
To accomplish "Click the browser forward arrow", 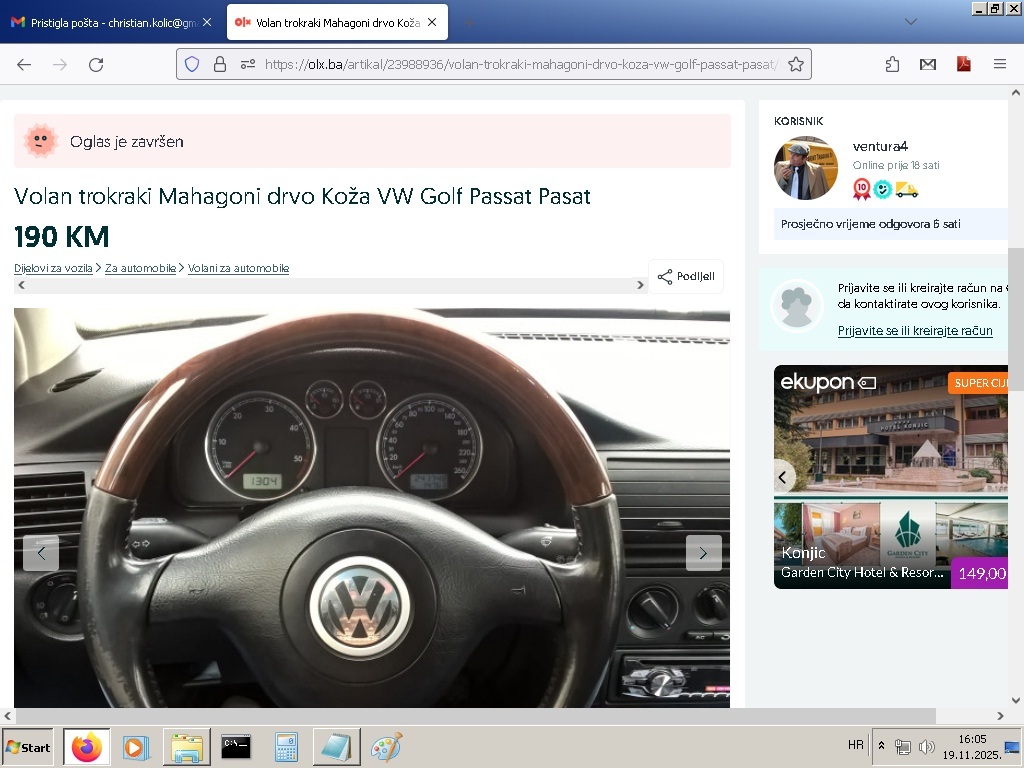I will click(60, 64).
